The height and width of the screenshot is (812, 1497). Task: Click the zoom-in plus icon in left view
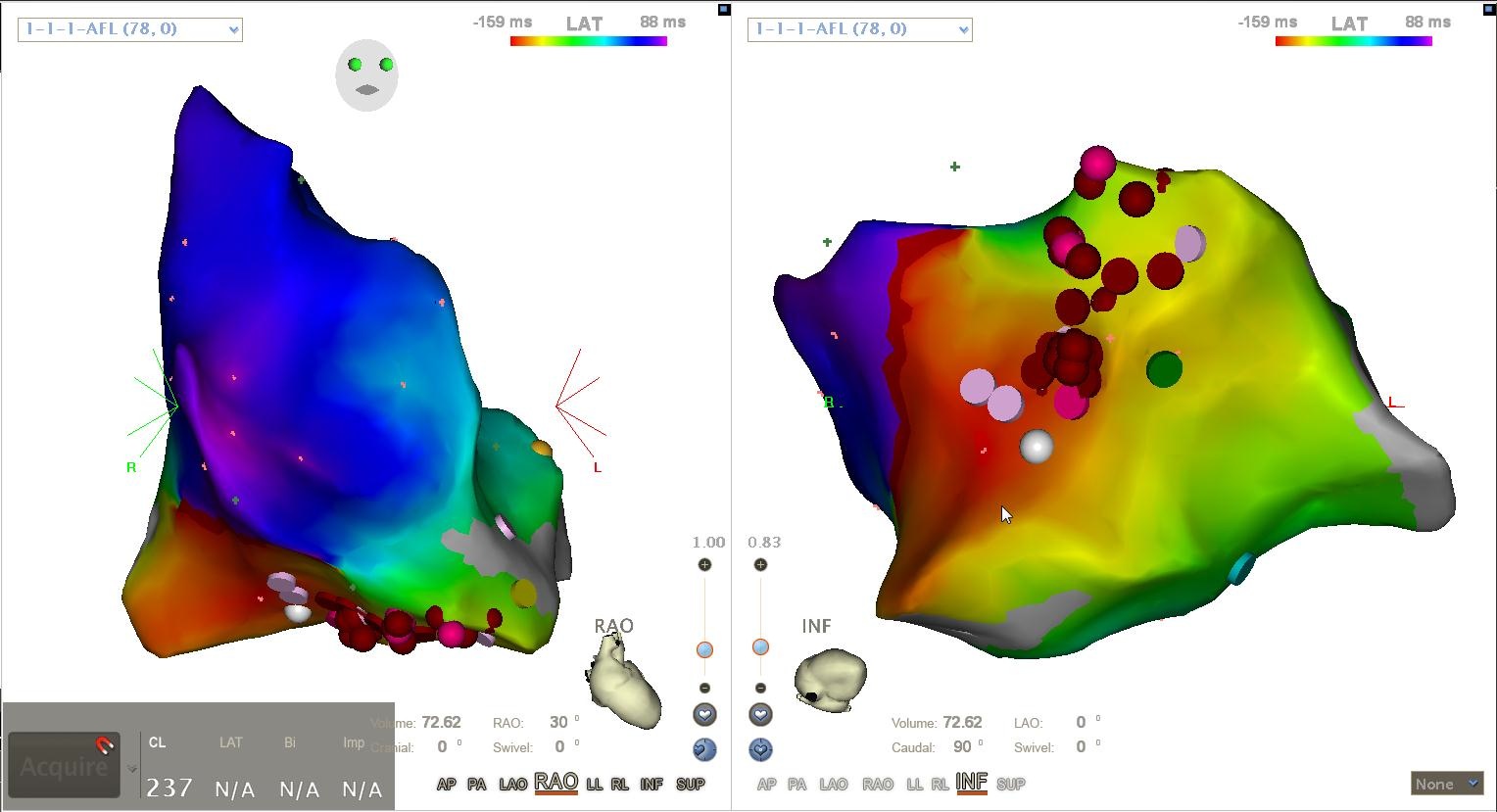[x=704, y=565]
